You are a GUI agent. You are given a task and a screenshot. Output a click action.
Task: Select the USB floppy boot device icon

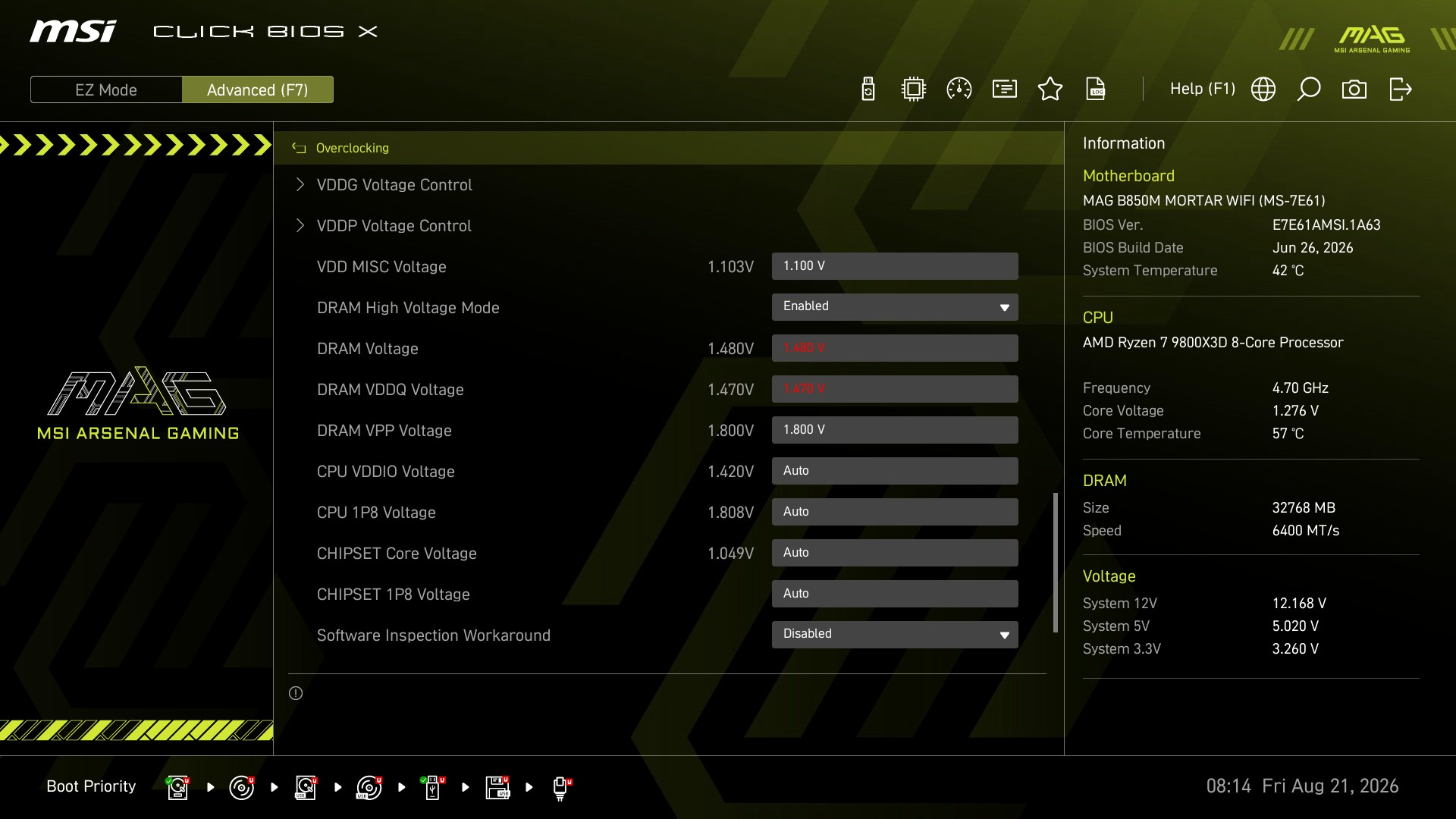(497, 787)
